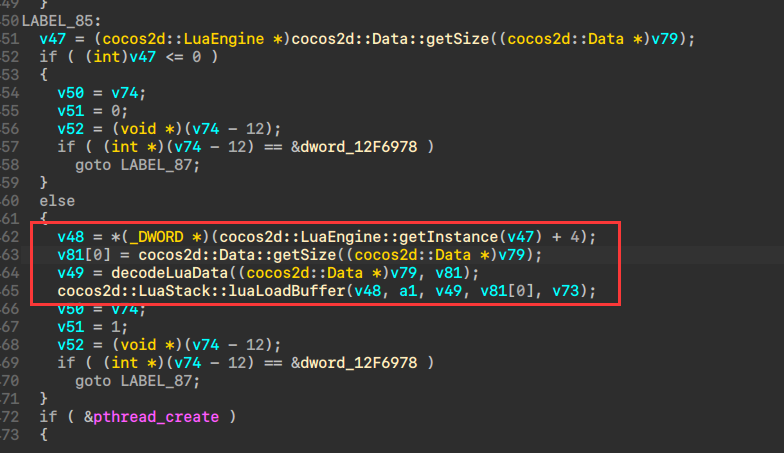
Task: Click &dword_12F6978 on line 57
Action: 354,147
